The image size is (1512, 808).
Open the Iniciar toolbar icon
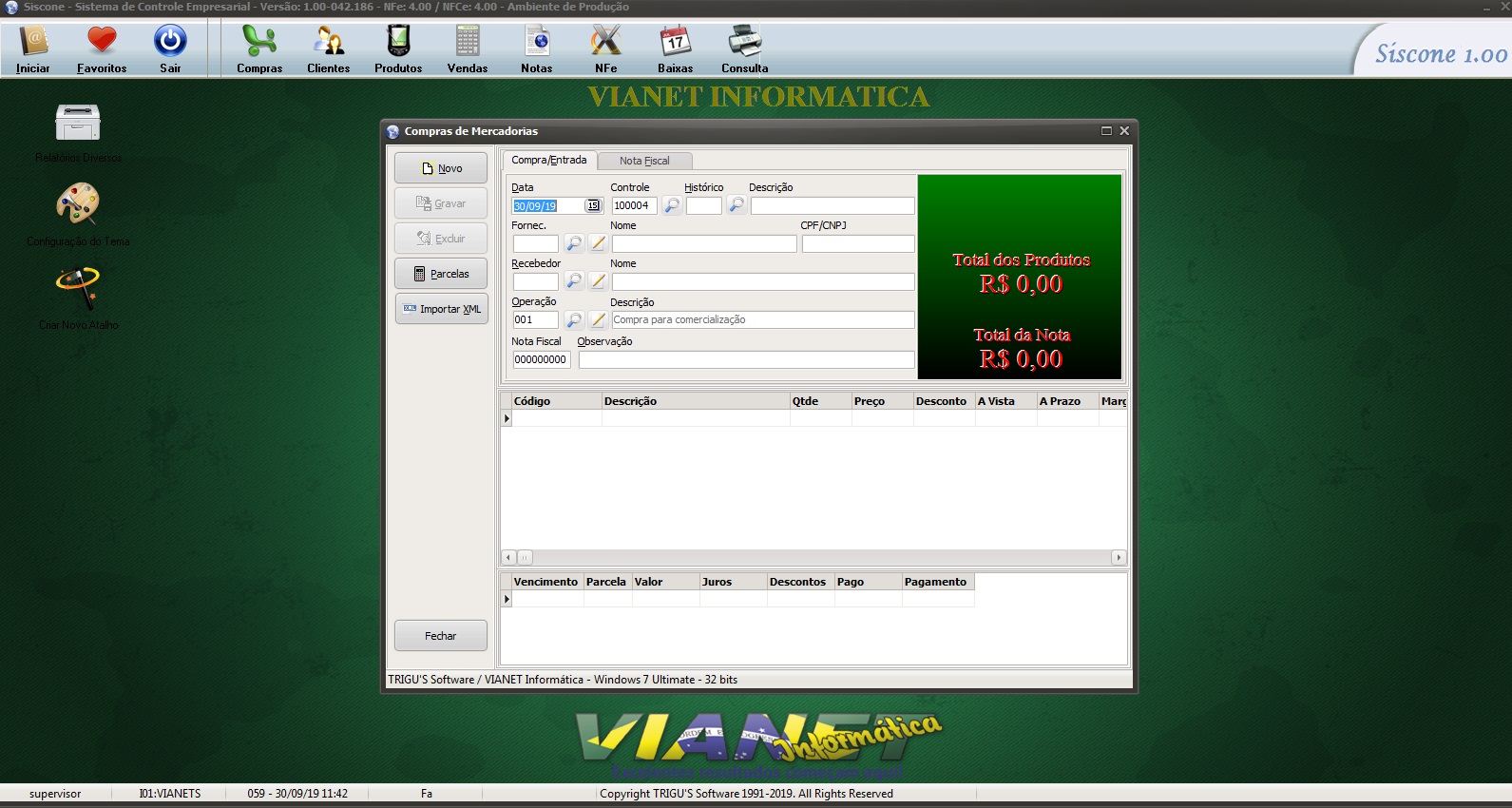point(33,48)
